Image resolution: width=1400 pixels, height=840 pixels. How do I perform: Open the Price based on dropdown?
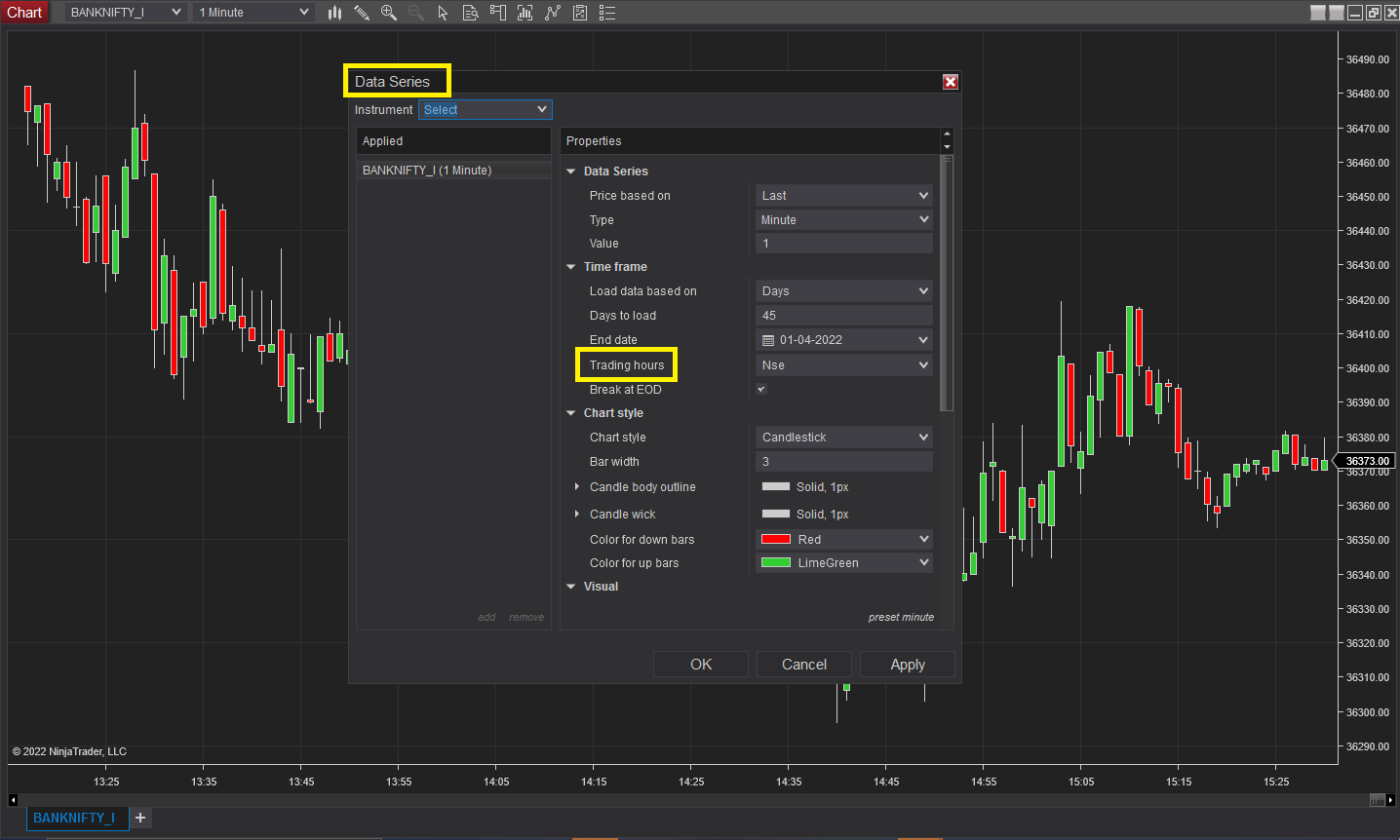coord(844,196)
